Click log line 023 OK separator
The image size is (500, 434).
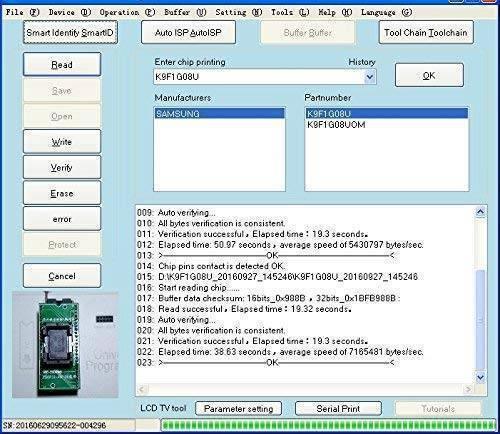tap(266, 362)
